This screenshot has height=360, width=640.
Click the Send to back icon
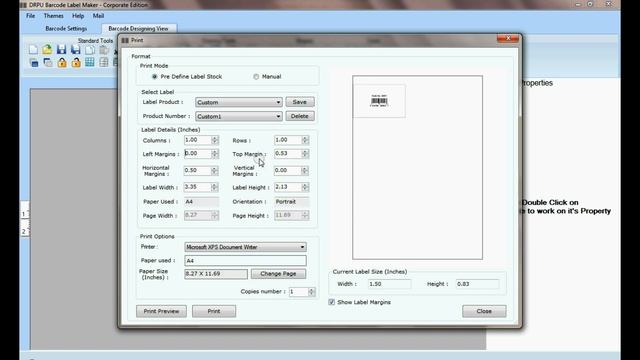pos(48,62)
